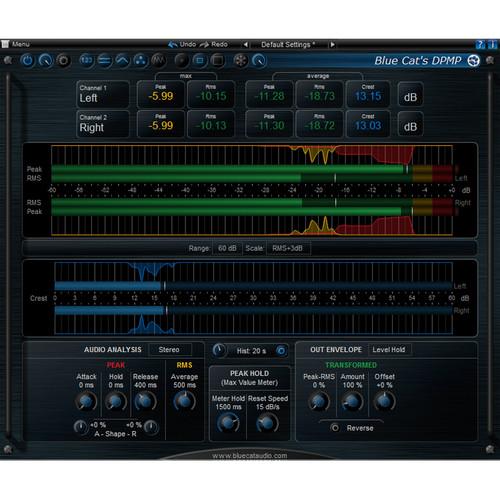Click Left max Peak value -5.99
Image resolution: width=500 pixels, height=500 pixels.
click(x=161, y=96)
